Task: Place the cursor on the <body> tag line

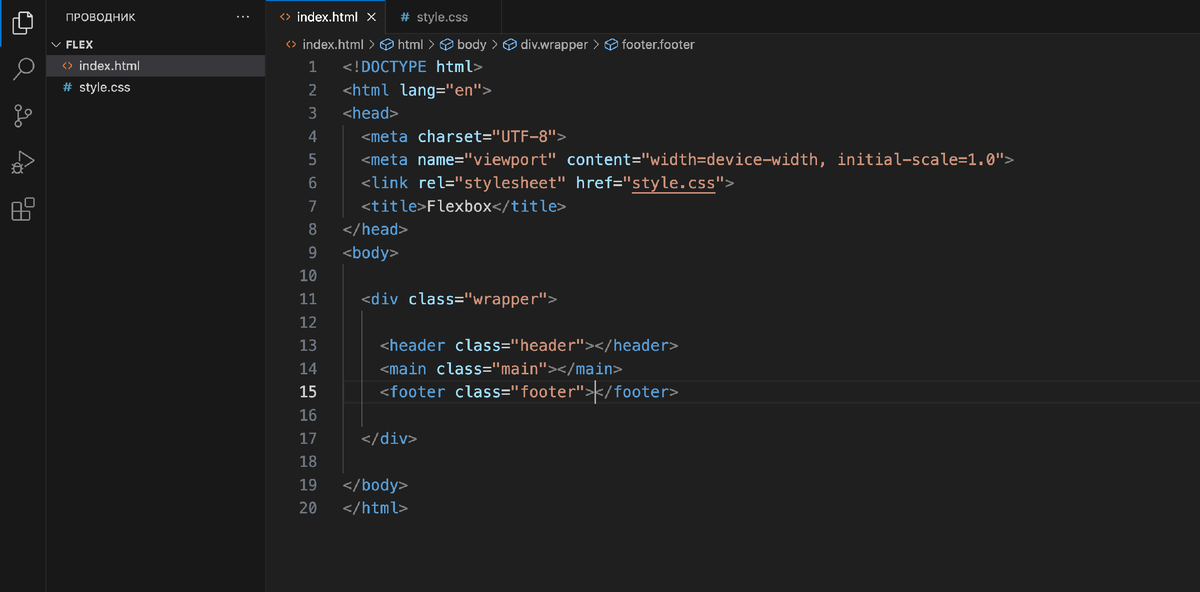Action: click(x=370, y=252)
